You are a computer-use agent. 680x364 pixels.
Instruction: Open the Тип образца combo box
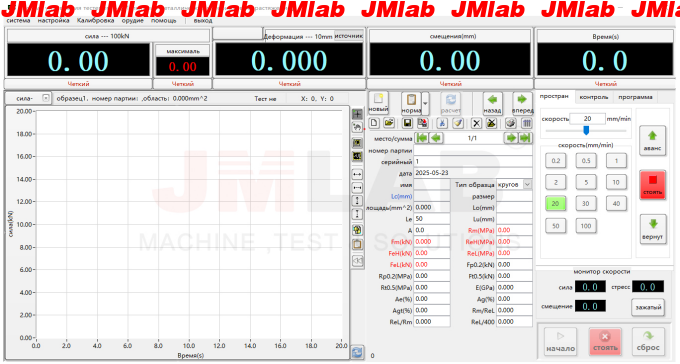pyautogui.click(x=514, y=184)
